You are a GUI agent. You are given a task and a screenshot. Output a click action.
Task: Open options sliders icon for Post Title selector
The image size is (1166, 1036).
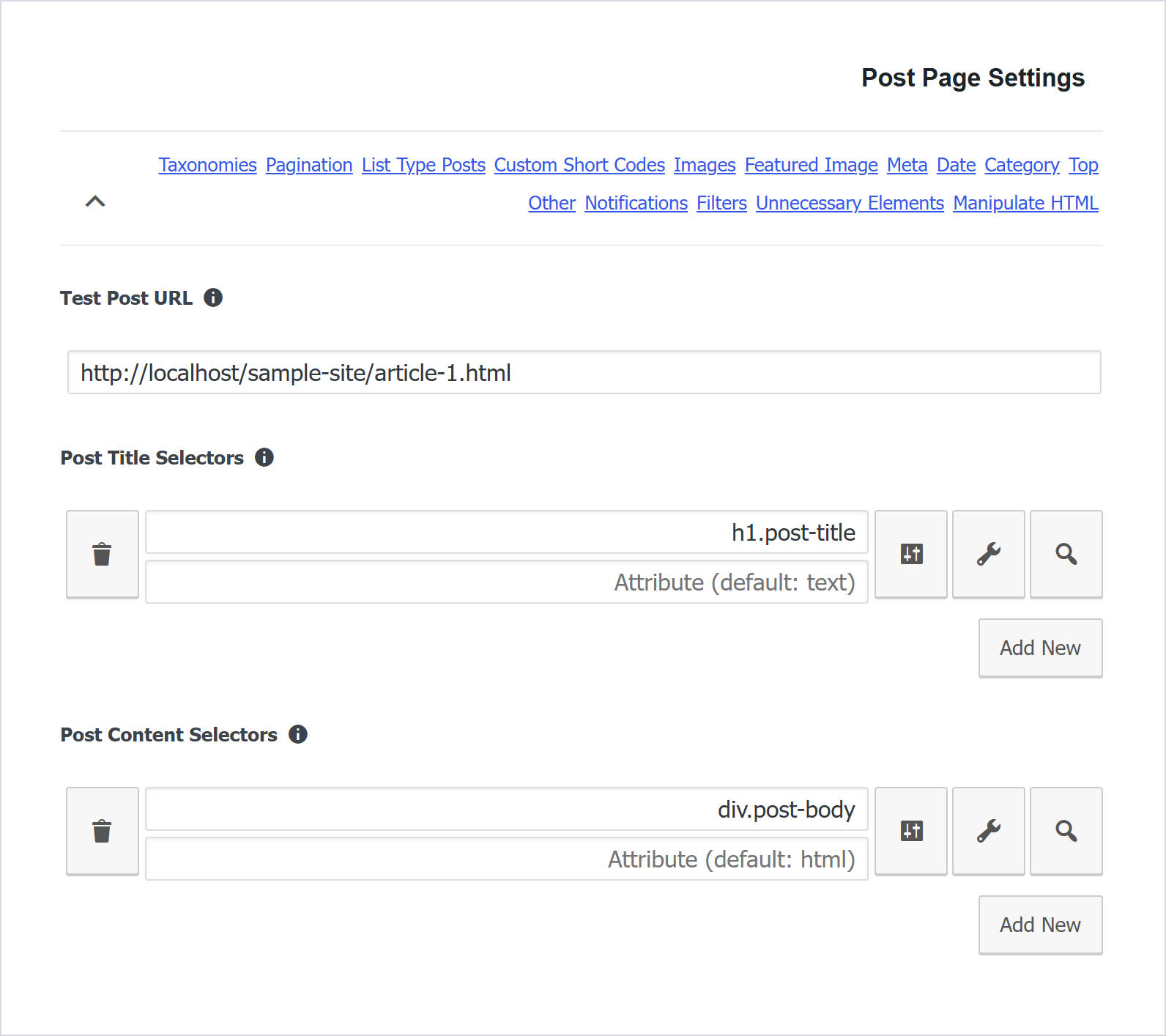click(911, 554)
